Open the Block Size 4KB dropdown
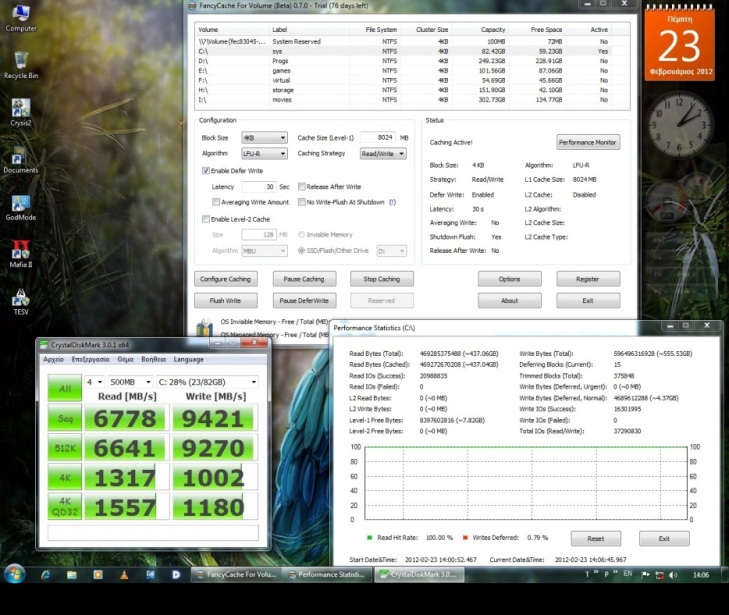The height and width of the screenshot is (615, 729). pos(264,138)
